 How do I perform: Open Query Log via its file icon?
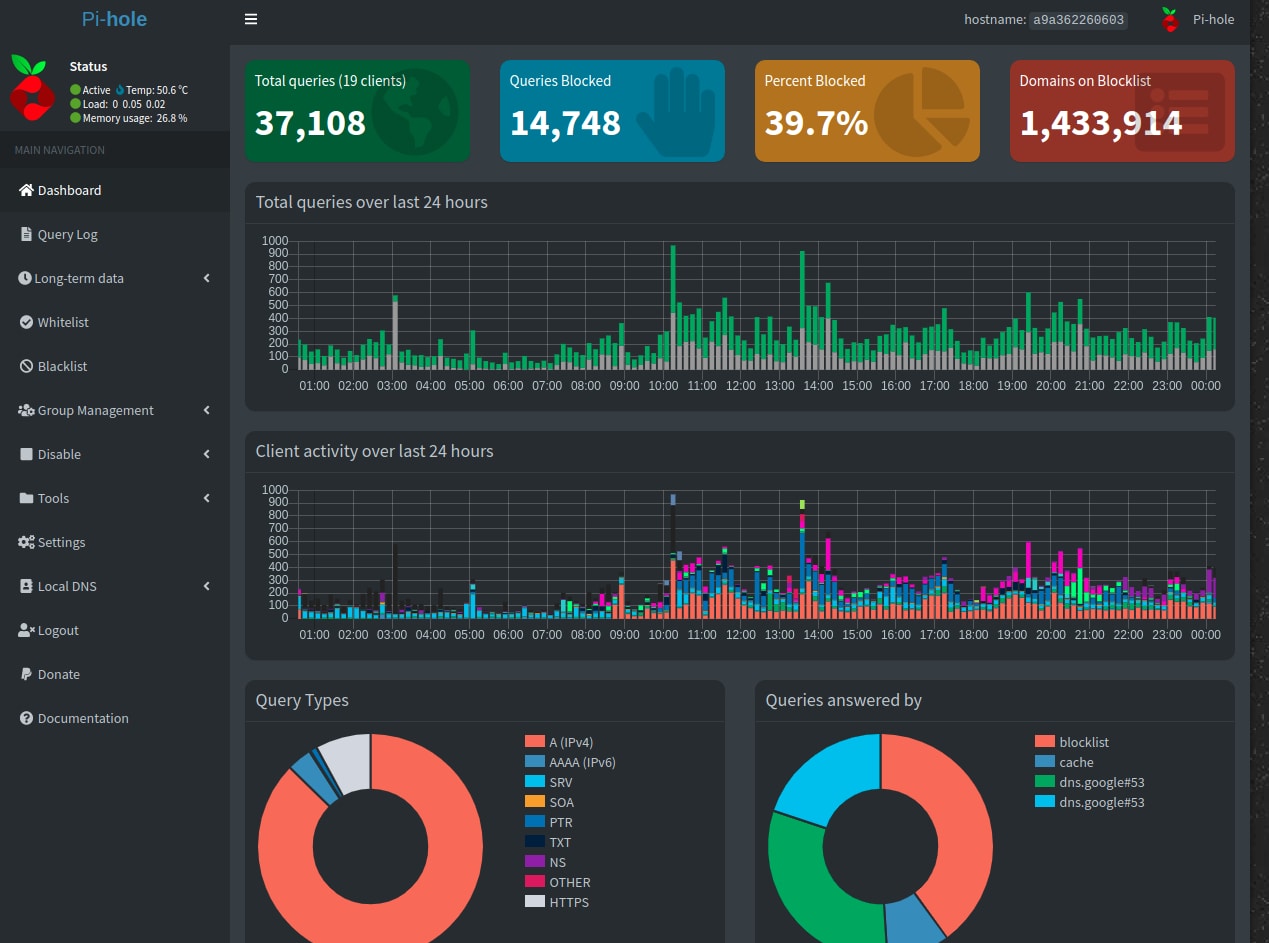click(x=26, y=234)
